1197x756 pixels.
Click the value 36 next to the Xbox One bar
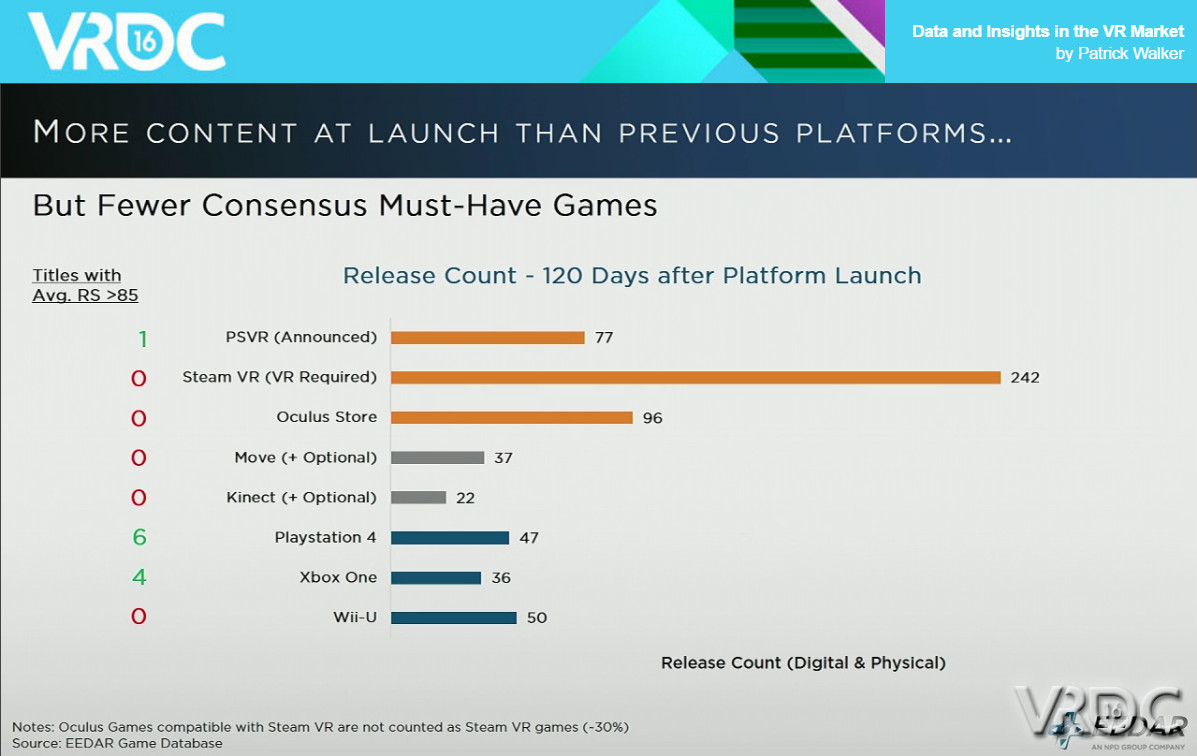coord(502,577)
